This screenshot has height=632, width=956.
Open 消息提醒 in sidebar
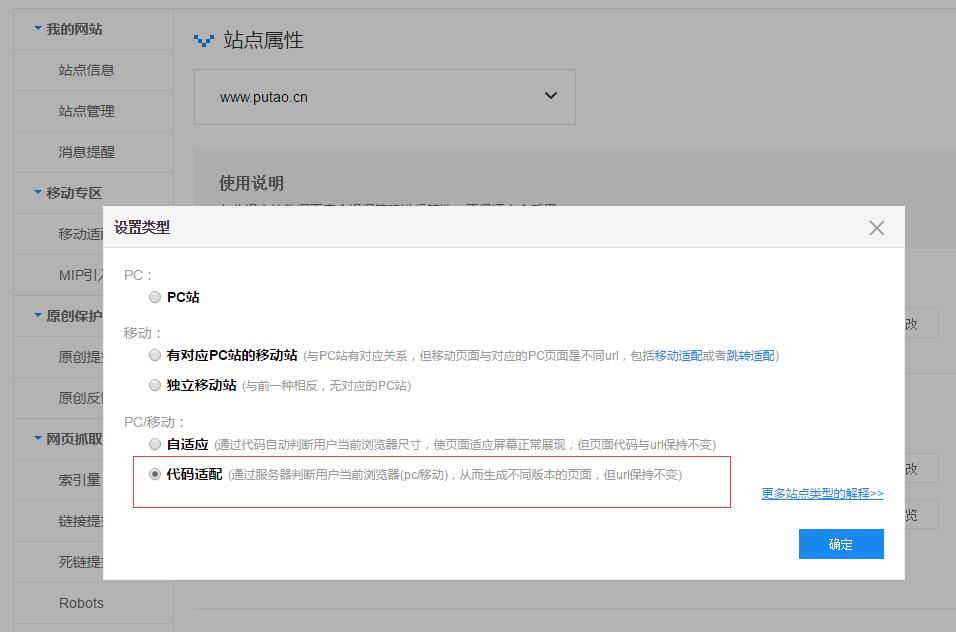(86, 152)
